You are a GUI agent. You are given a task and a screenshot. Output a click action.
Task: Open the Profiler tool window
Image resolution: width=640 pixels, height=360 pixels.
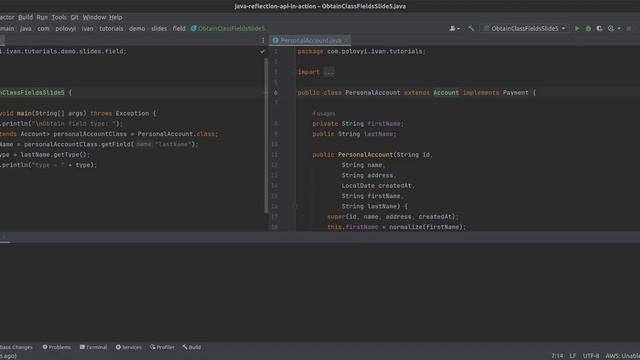point(162,347)
